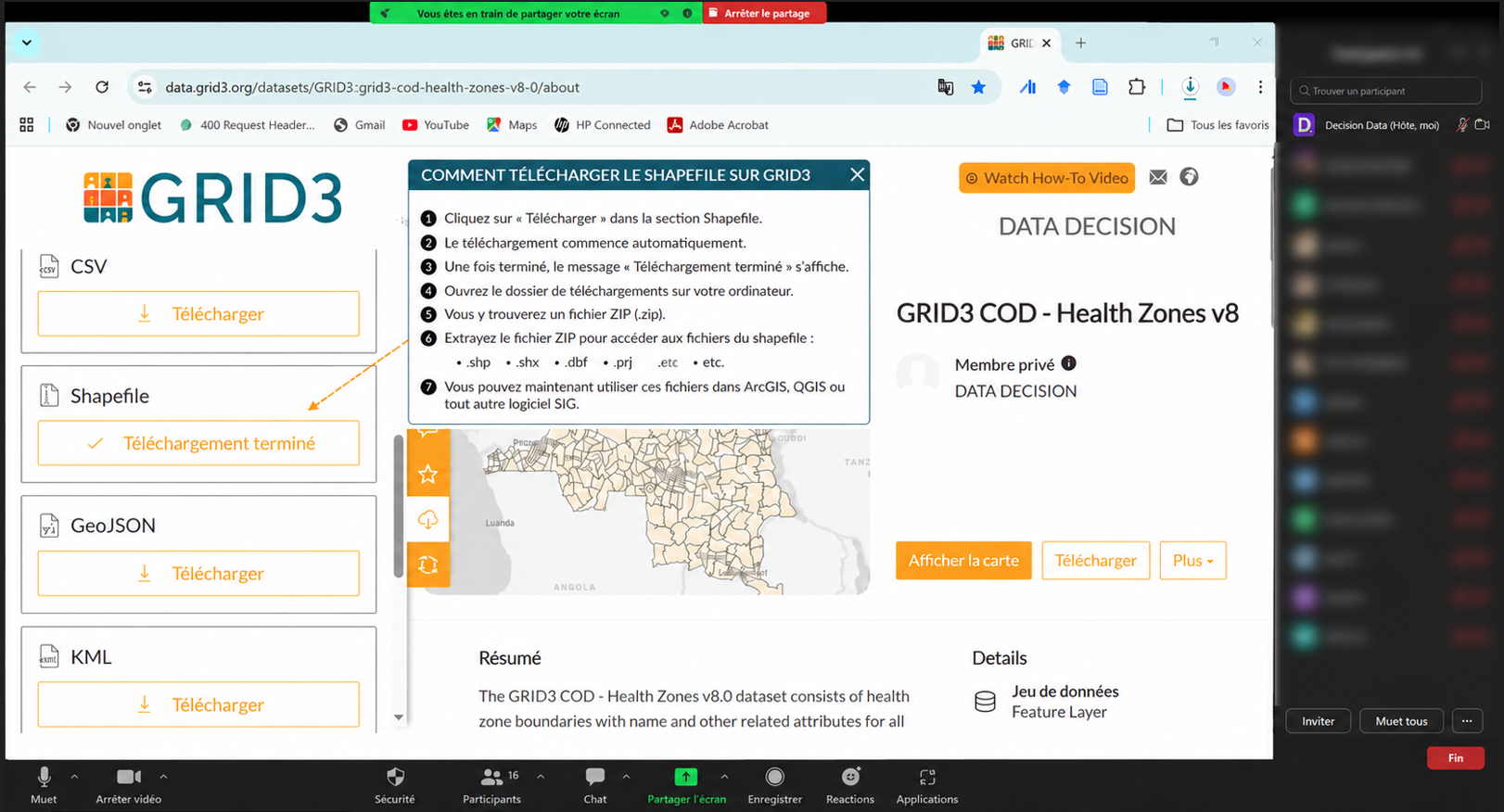Click the star icon on map sidebar
The width and height of the screenshot is (1504, 812).
pos(427,475)
